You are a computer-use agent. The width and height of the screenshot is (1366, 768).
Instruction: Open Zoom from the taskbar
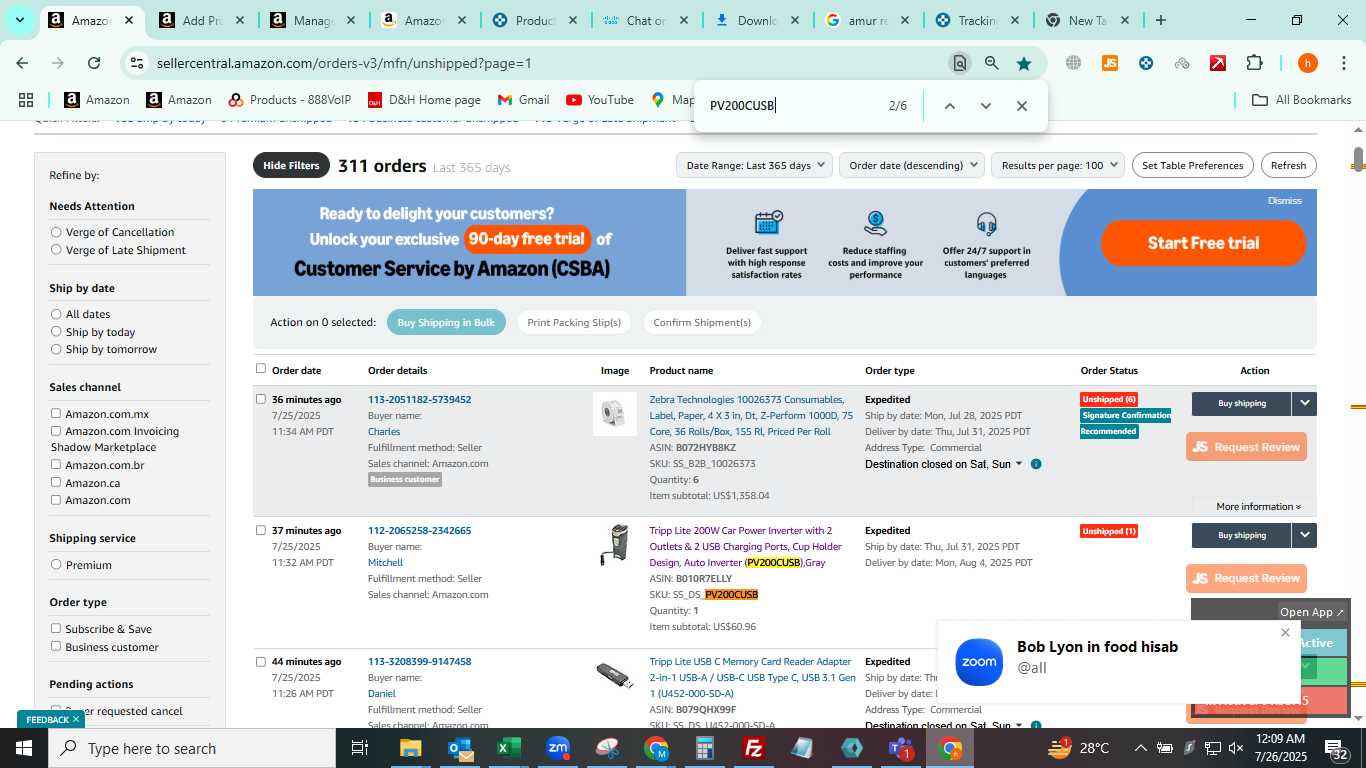tap(558, 748)
